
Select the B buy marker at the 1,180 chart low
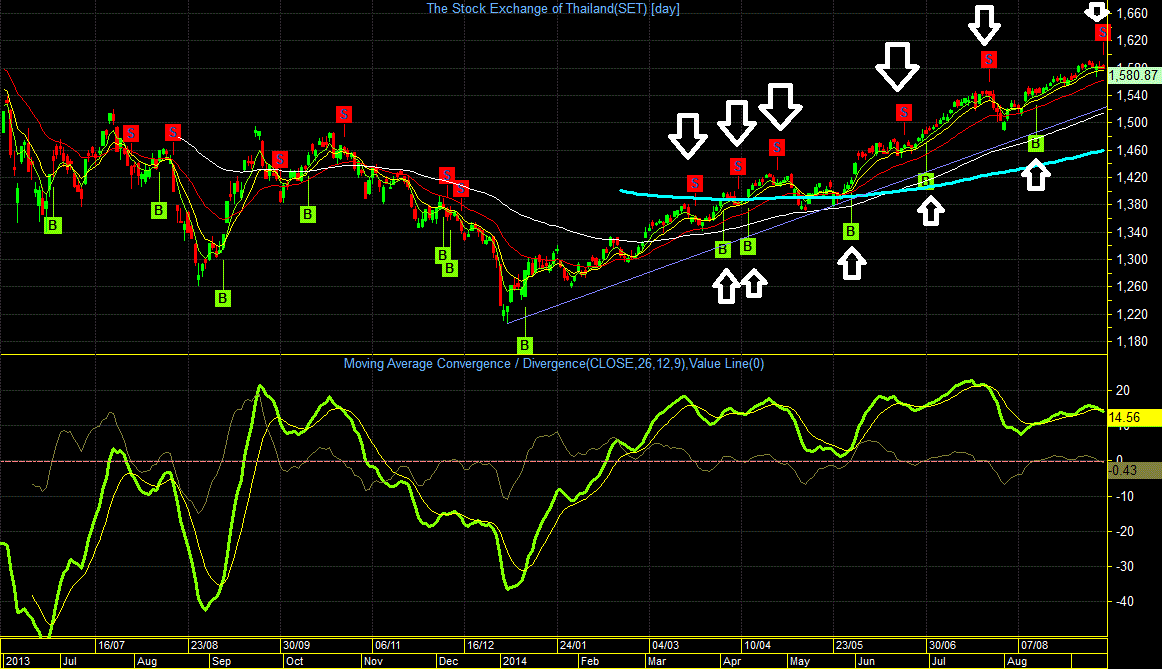(x=525, y=345)
